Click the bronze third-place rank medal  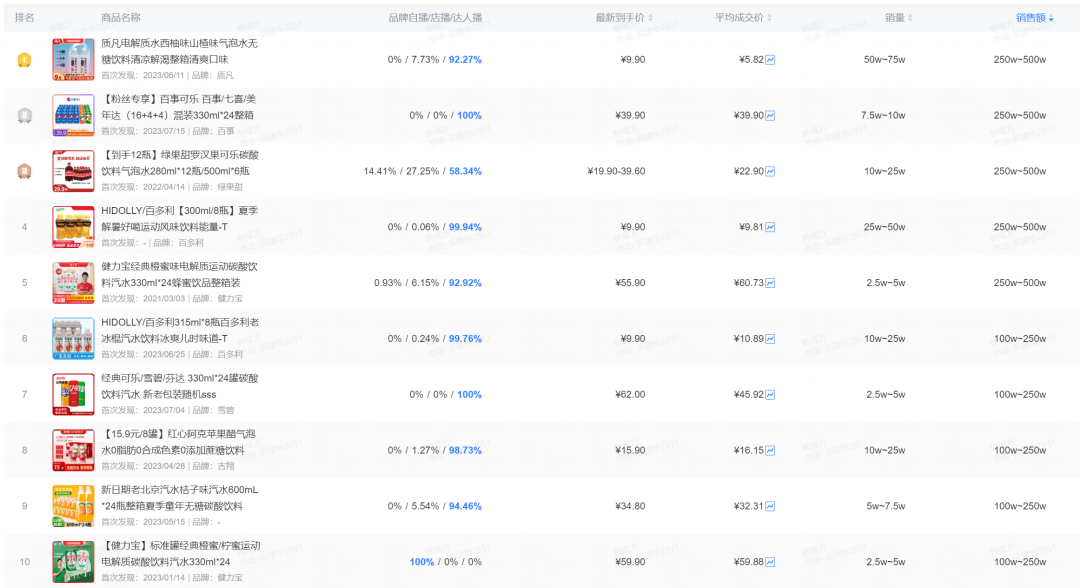[x=24, y=171]
